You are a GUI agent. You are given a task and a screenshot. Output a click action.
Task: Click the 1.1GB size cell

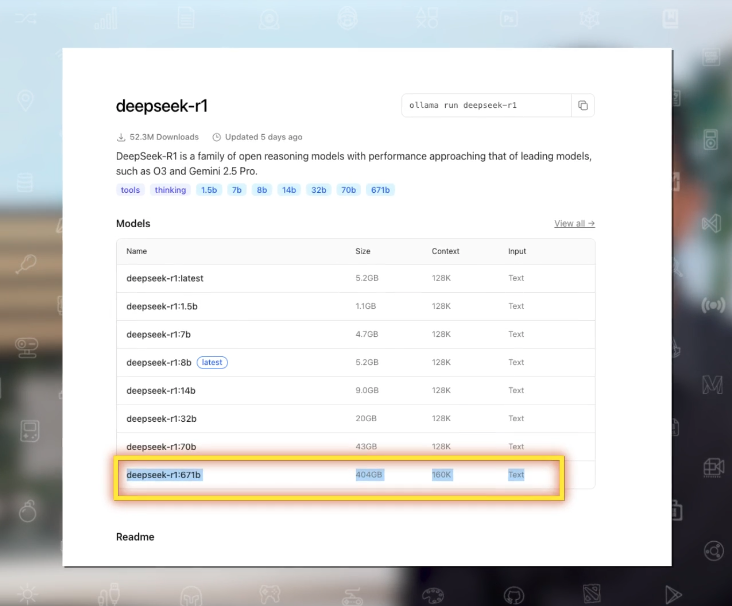[x=366, y=306]
